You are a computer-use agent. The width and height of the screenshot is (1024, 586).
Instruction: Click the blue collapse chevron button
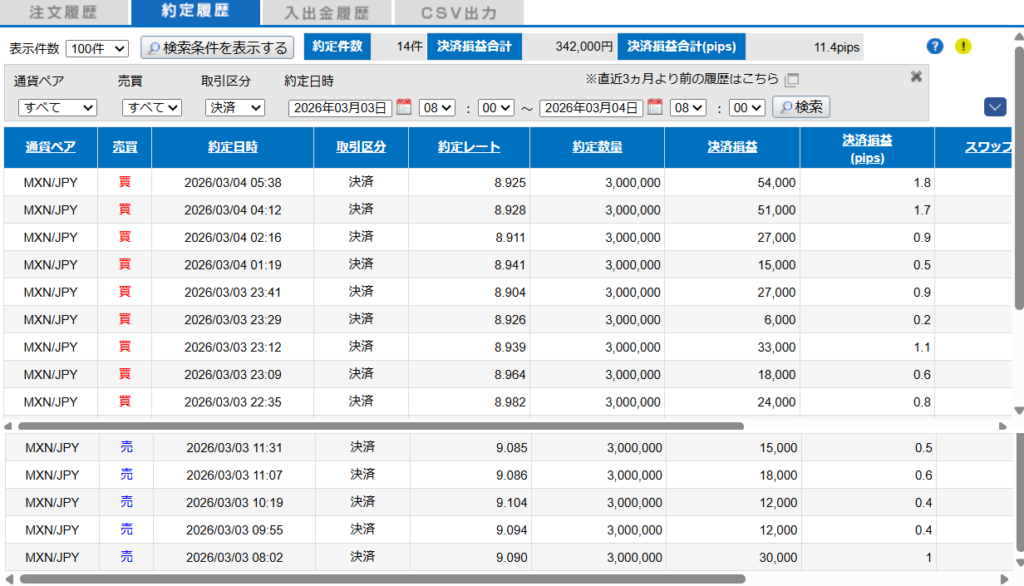(994, 107)
